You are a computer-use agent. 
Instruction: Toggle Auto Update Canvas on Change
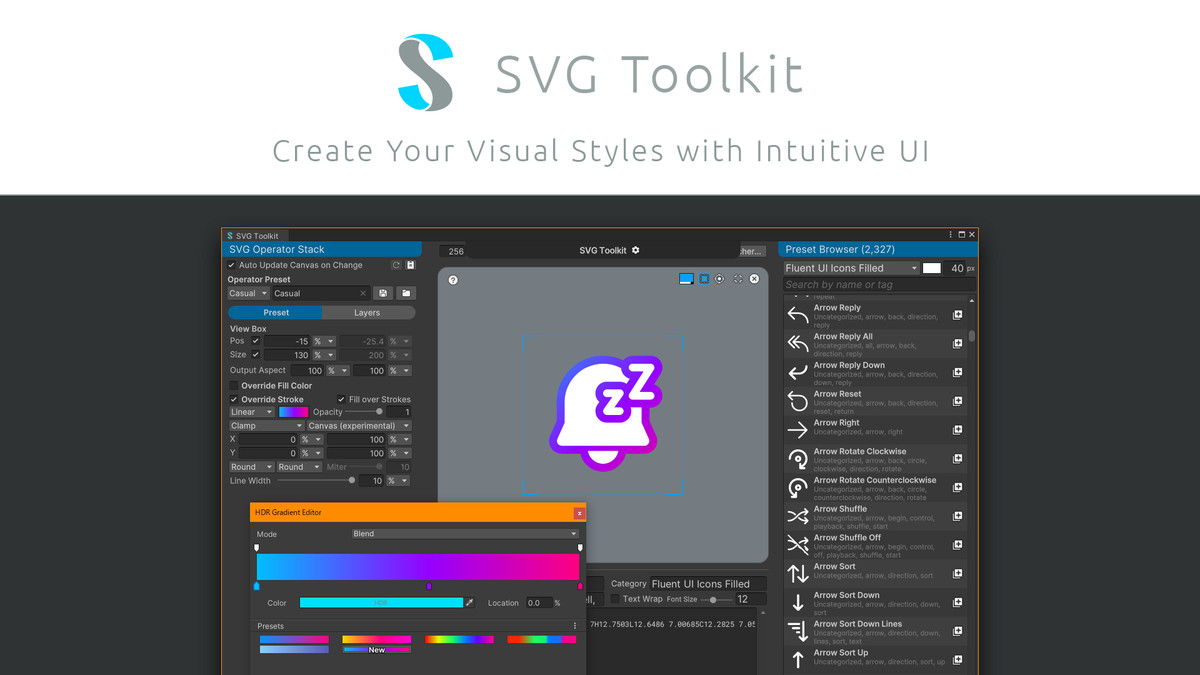[x=233, y=265]
